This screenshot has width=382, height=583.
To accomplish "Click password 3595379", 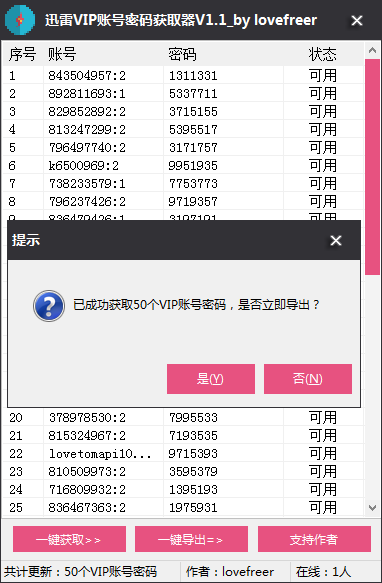I will tap(193, 471).
